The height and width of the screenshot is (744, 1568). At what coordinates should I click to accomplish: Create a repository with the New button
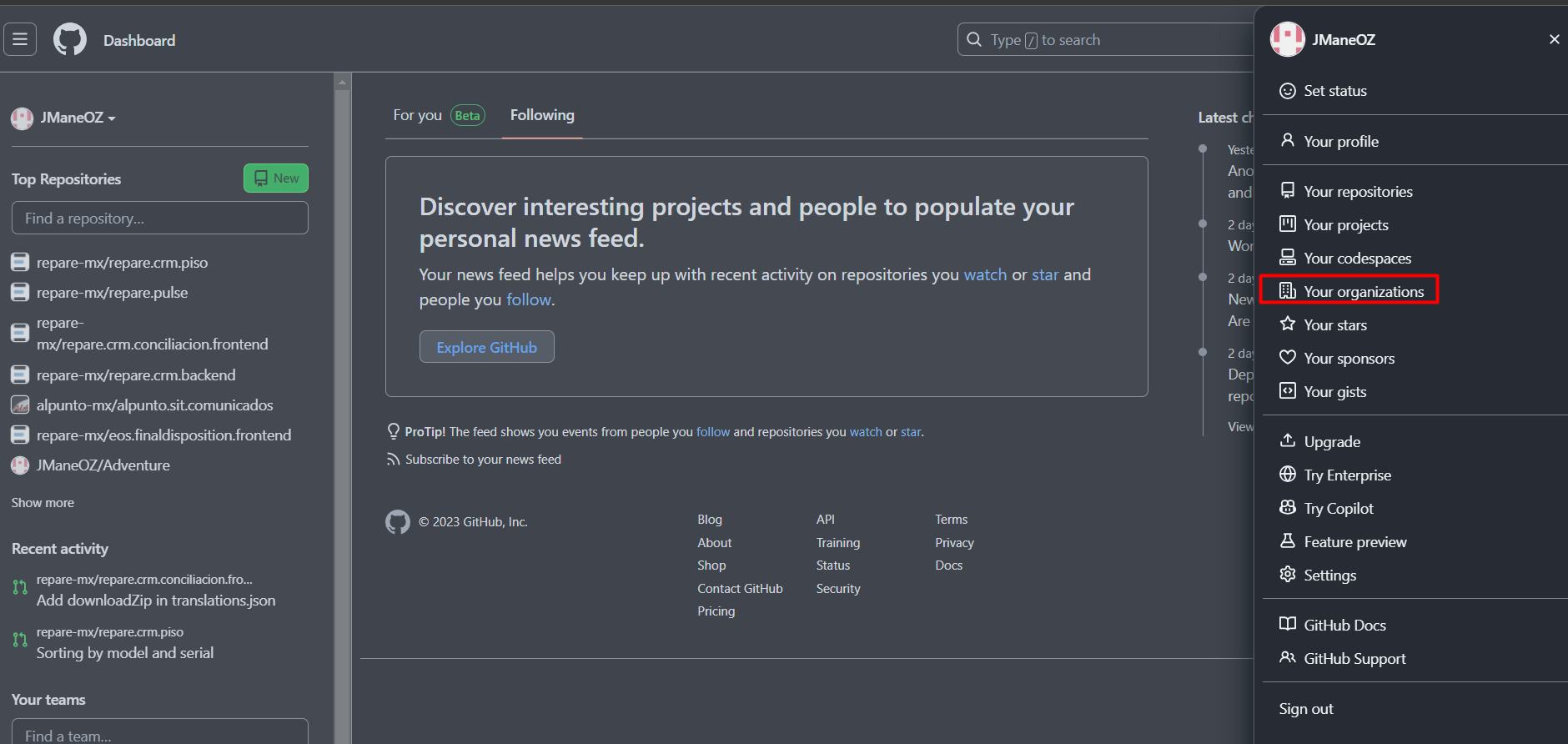tap(276, 178)
